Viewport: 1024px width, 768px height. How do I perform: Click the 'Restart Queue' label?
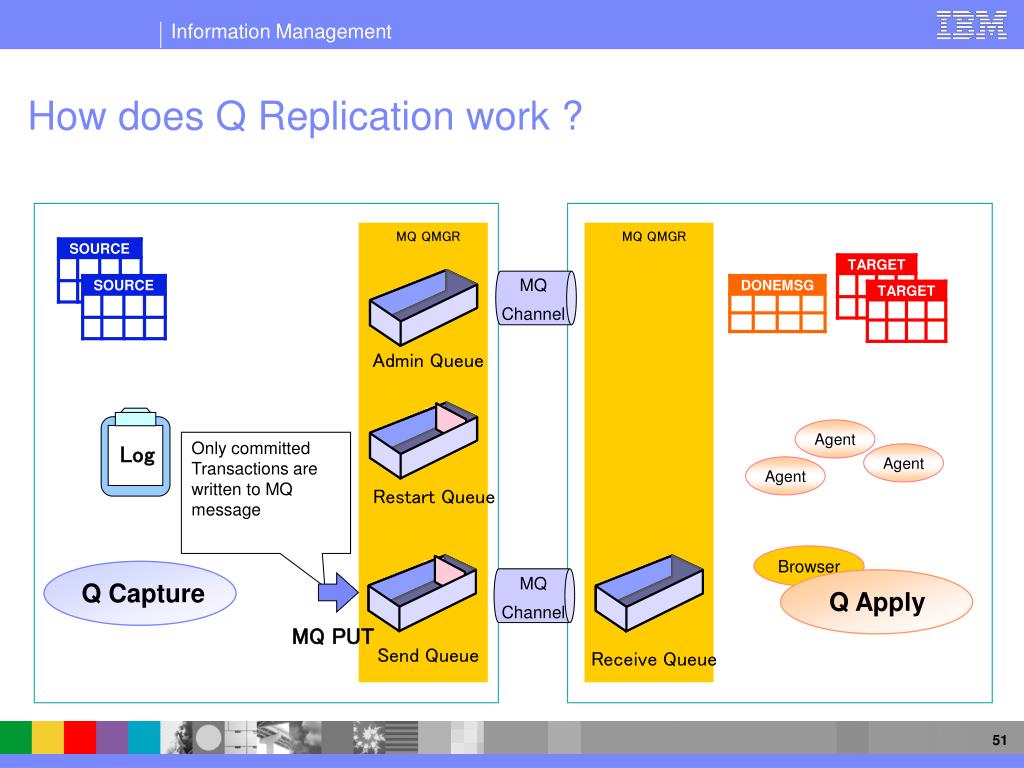[x=434, y=497]
